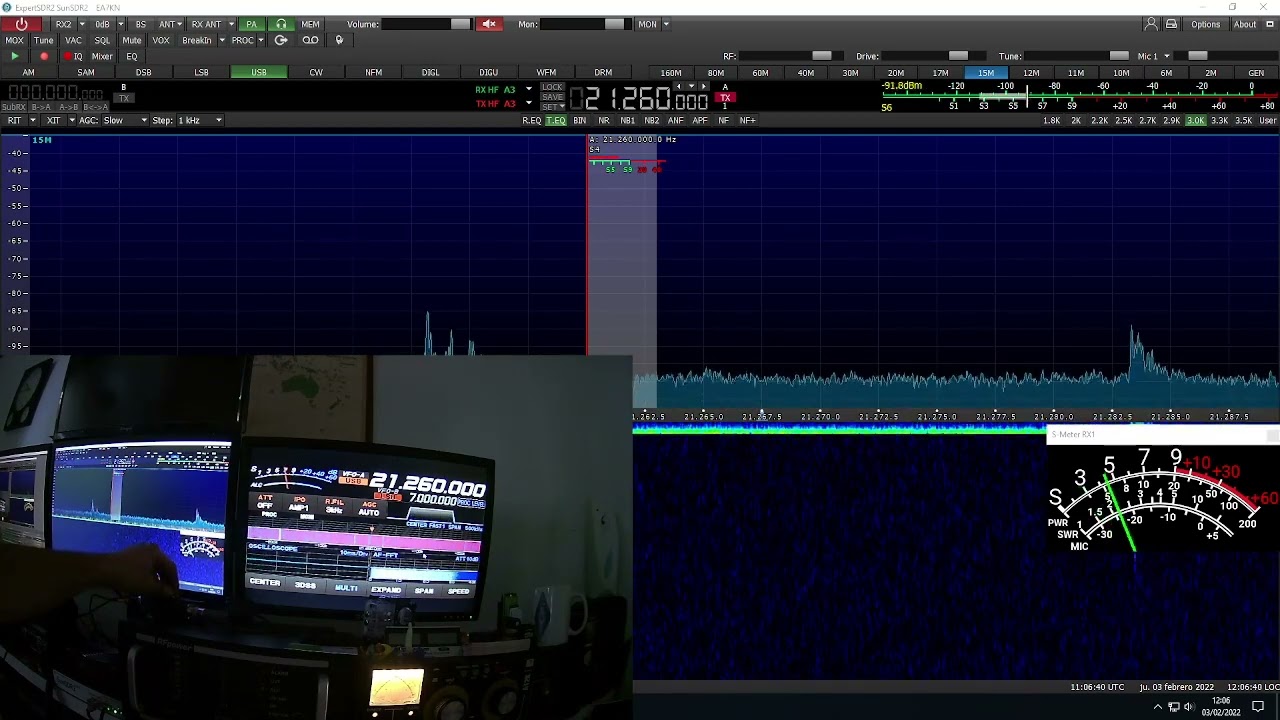Open the Mixer panel
1280x720 pixels.
[x=102, y=56]
